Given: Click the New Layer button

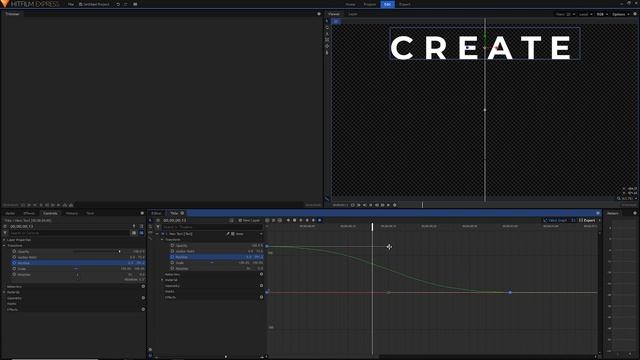Looking at the screenshot, I should [249, 220].
